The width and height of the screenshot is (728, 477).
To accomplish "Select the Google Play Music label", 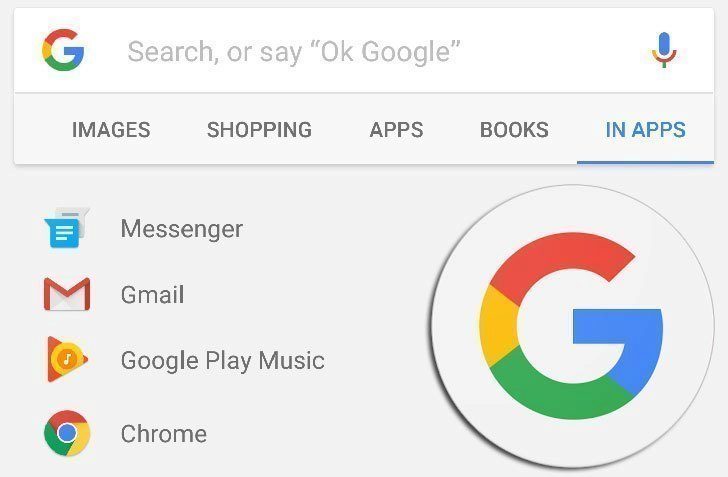I will coord(222,360).
